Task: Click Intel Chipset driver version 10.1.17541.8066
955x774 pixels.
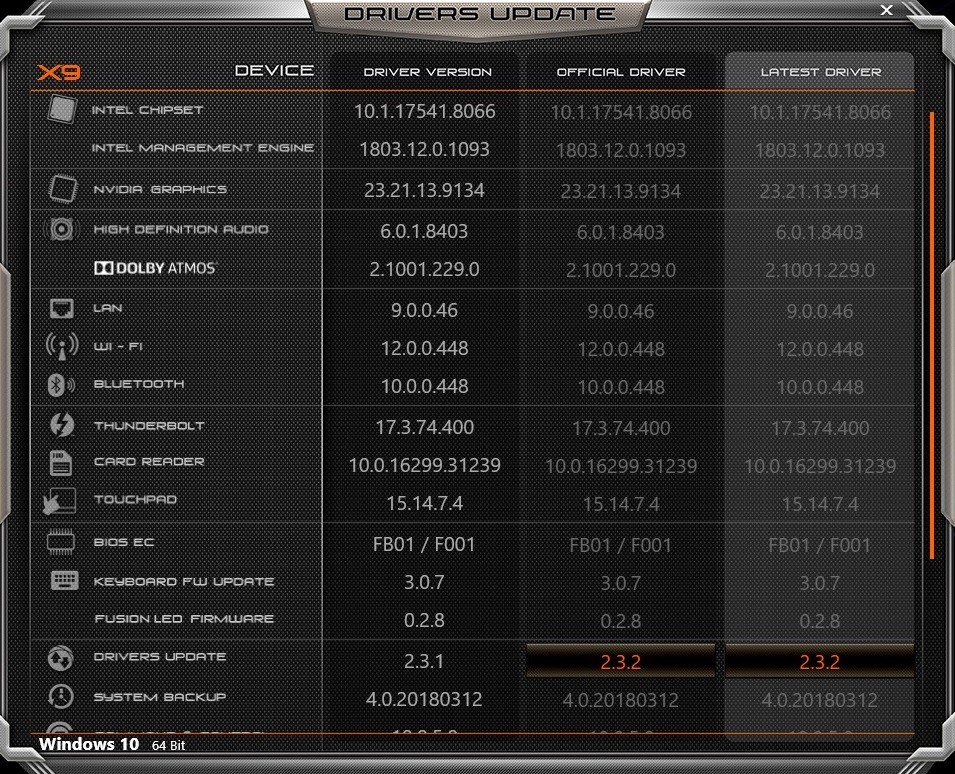Action: 425,111
